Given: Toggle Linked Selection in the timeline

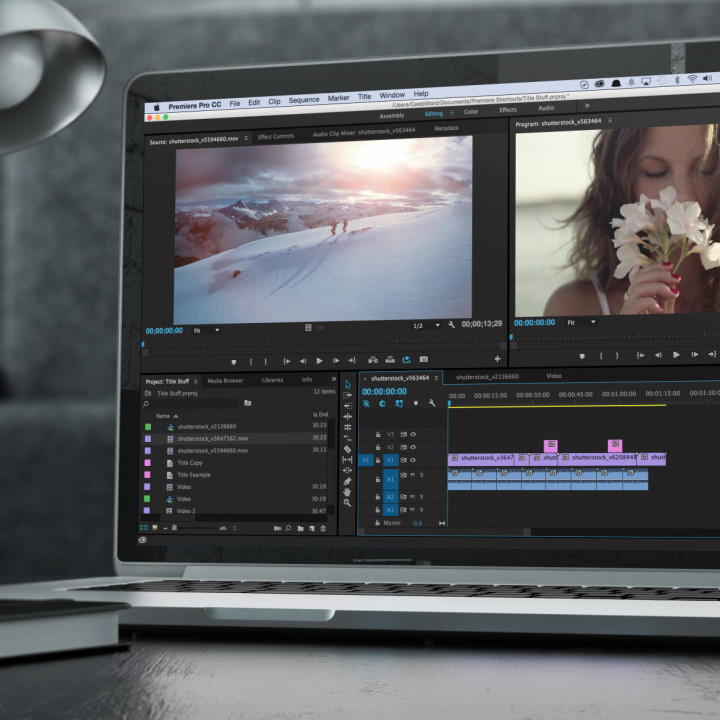Looking at the screenshot, I should [x=399, y=403].
